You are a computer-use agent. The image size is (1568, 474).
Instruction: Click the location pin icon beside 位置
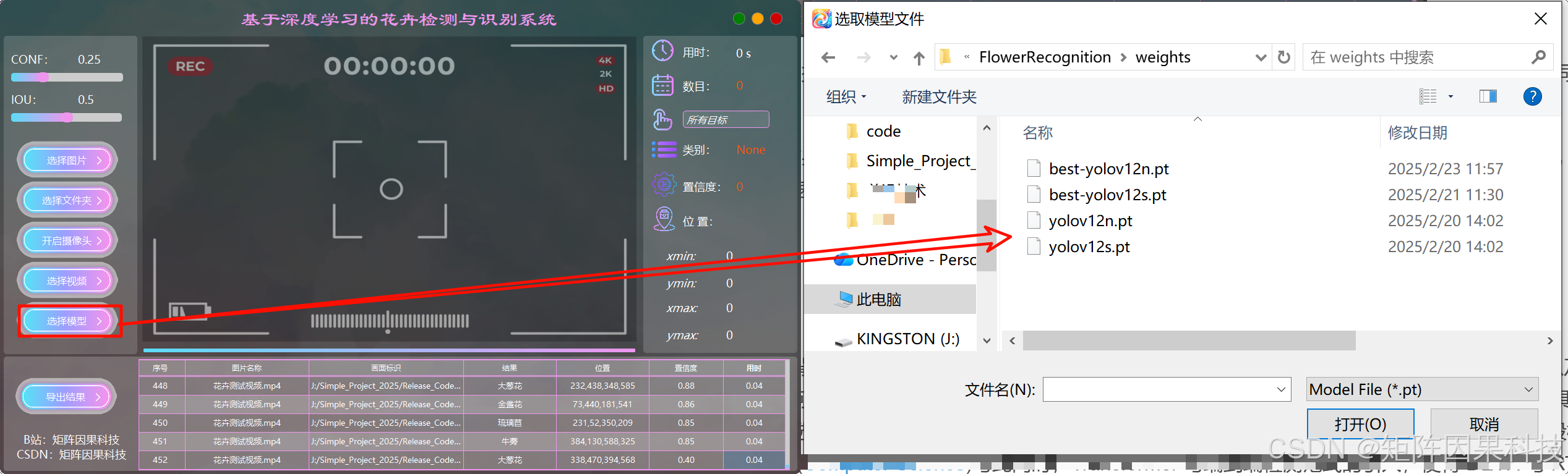[664, 219]
